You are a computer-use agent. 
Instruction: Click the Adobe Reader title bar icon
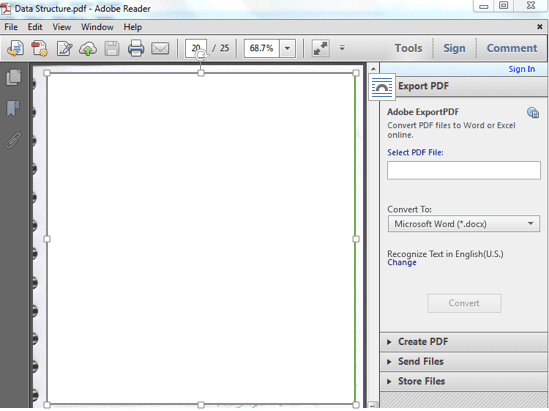[x=6, y=8]
